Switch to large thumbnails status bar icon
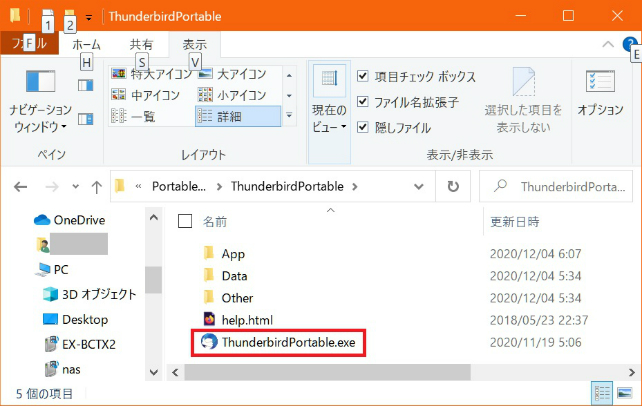Screen dimensions: 642x406 point(624,393)
